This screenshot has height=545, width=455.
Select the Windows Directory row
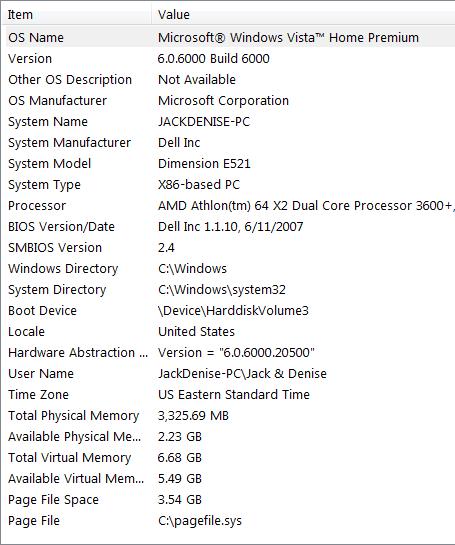click(x=228, y=268)
